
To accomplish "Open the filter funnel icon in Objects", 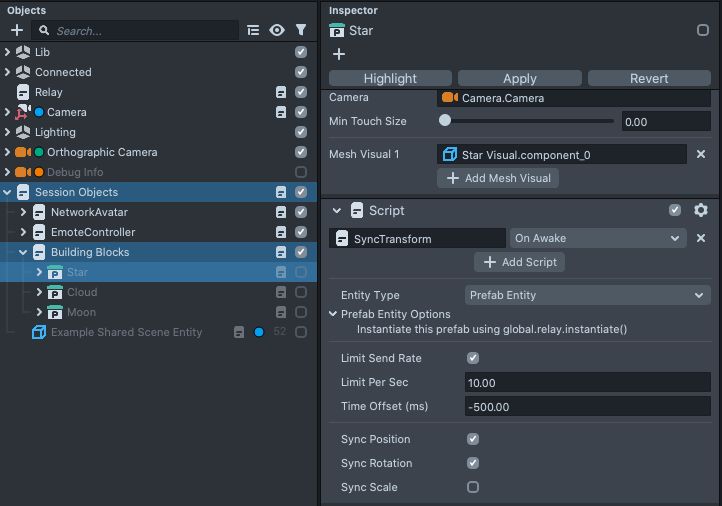I will pyautogui.click(x=301, y=31).
